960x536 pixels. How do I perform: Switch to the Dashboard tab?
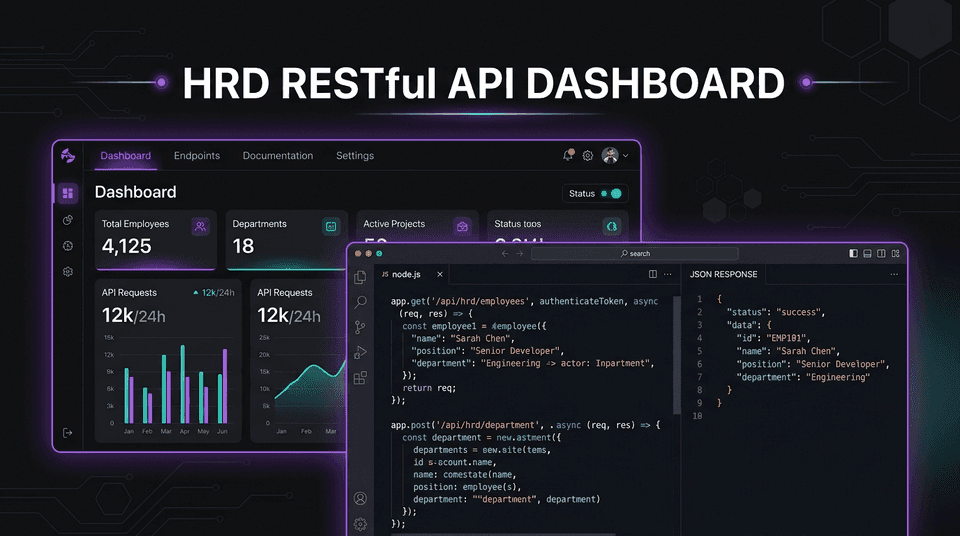[x=126, y=156]
